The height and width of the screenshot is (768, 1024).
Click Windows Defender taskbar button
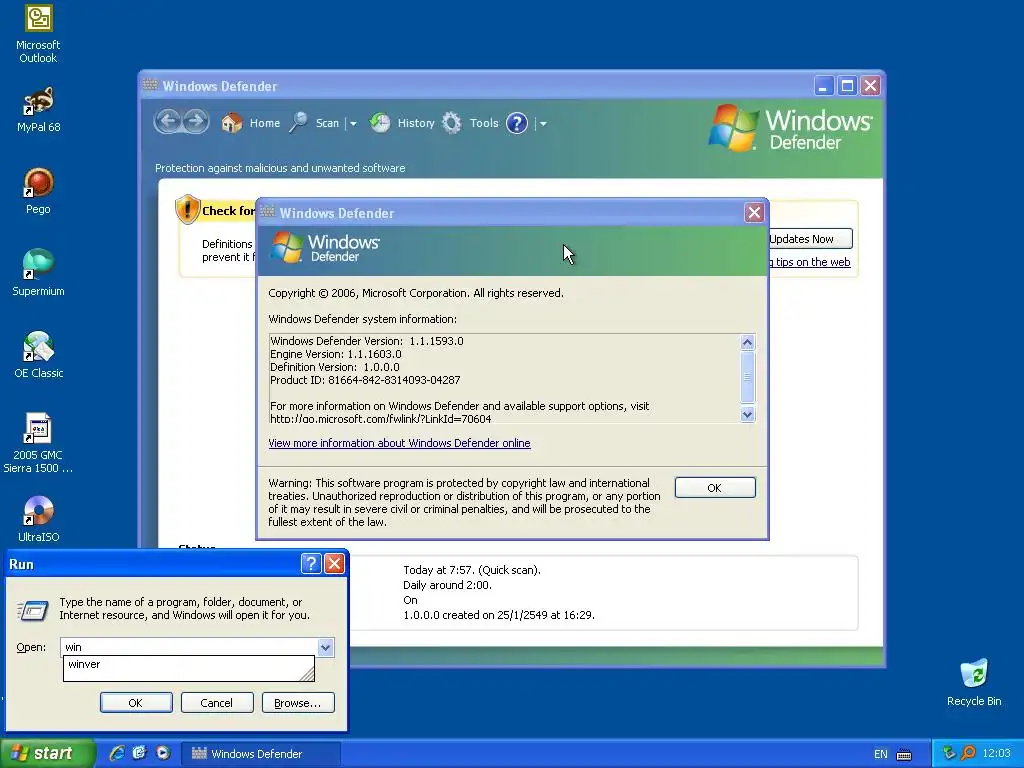(x=260, y=754)
